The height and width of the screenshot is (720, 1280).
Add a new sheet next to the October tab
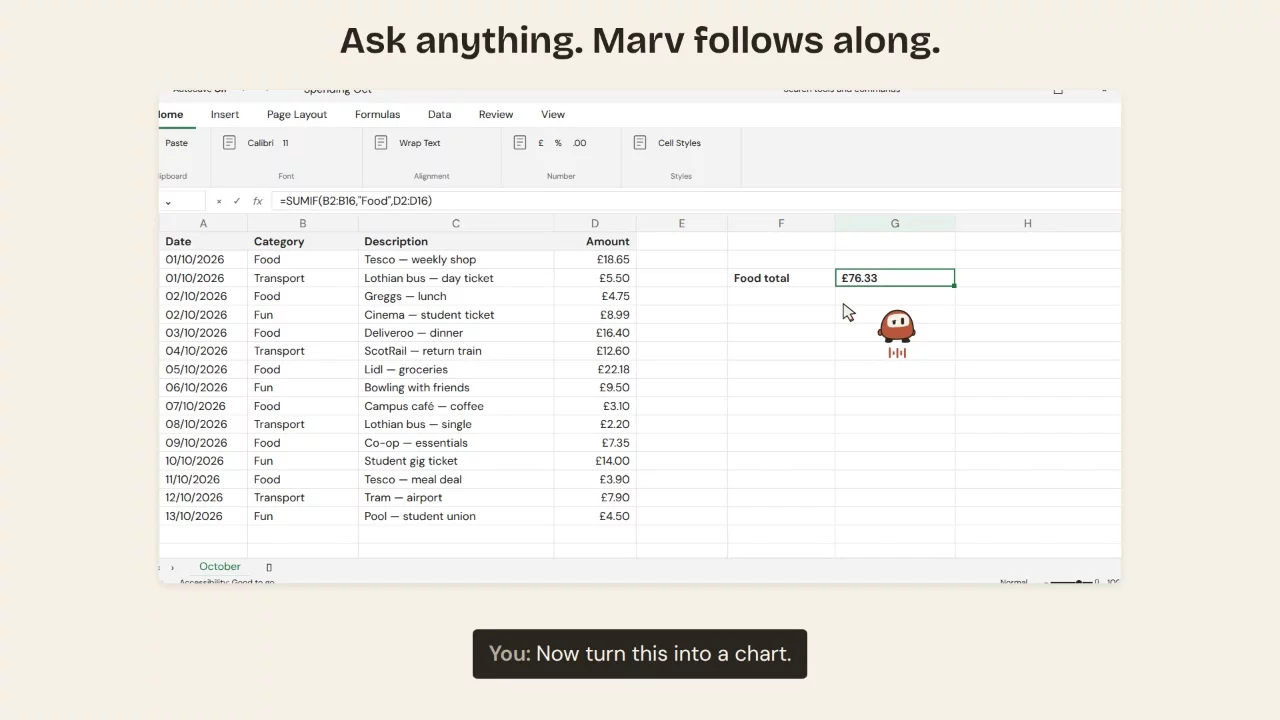pos(269,567)
